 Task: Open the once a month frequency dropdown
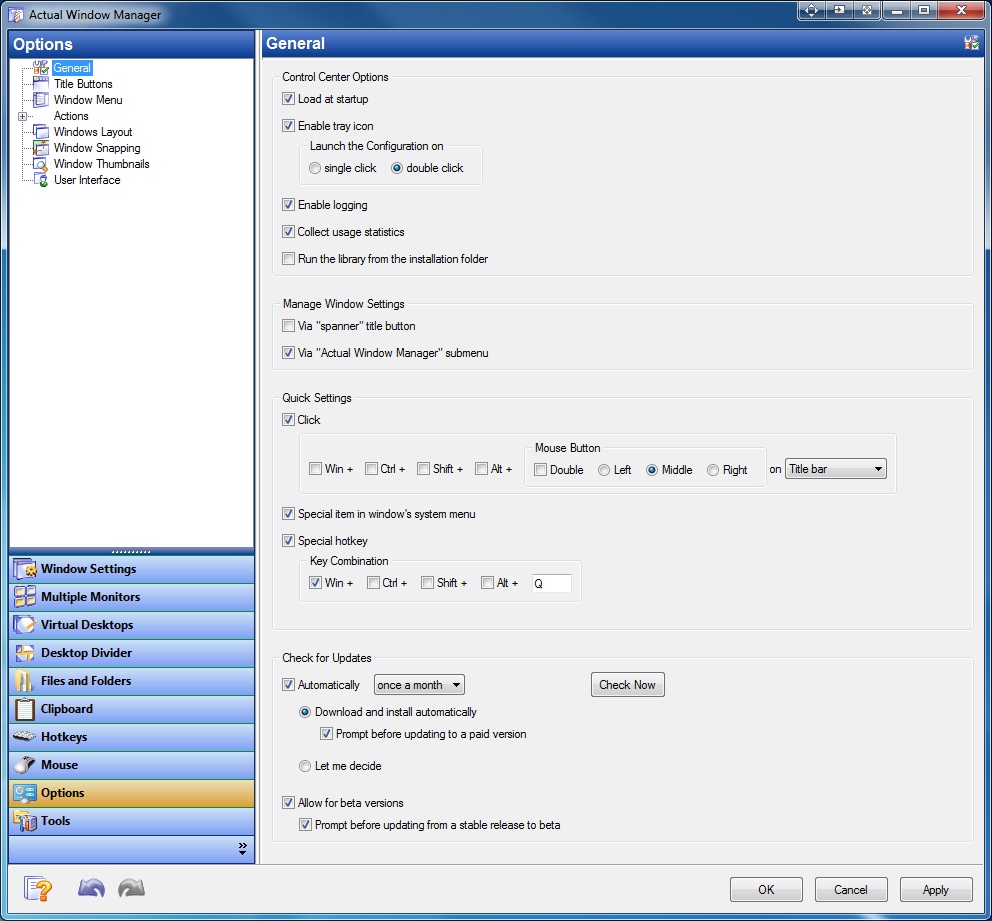419,684
